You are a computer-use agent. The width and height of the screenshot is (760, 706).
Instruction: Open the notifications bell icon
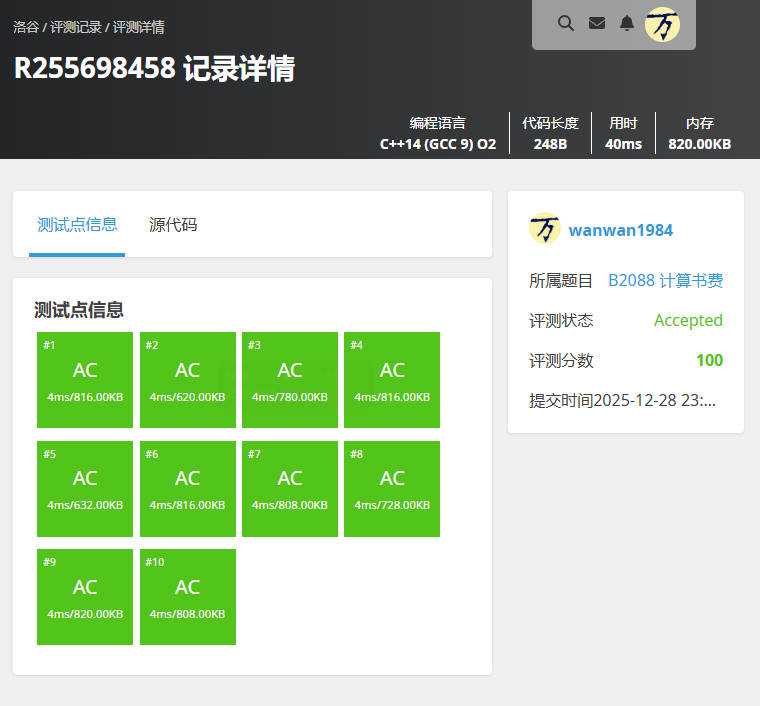(627, 23)
